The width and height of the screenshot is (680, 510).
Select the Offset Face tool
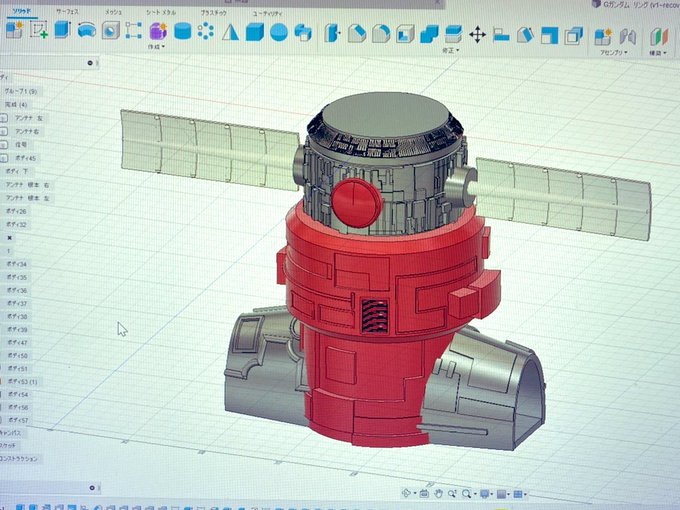454,34
